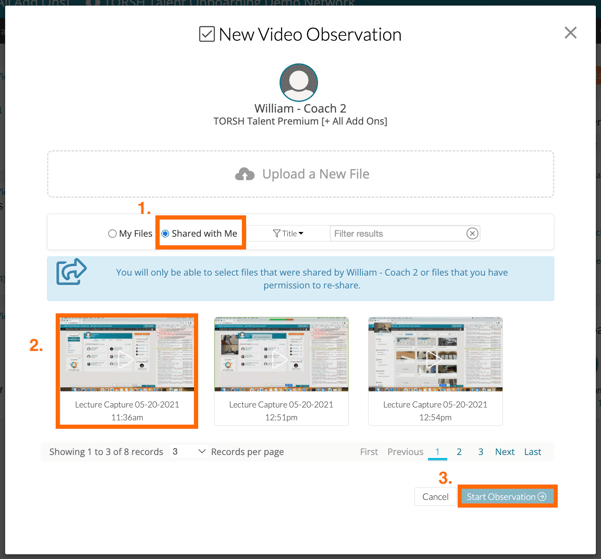
Task: Clear the filter results with X icon
Action: pyautogui.click(x=472, y=233)
